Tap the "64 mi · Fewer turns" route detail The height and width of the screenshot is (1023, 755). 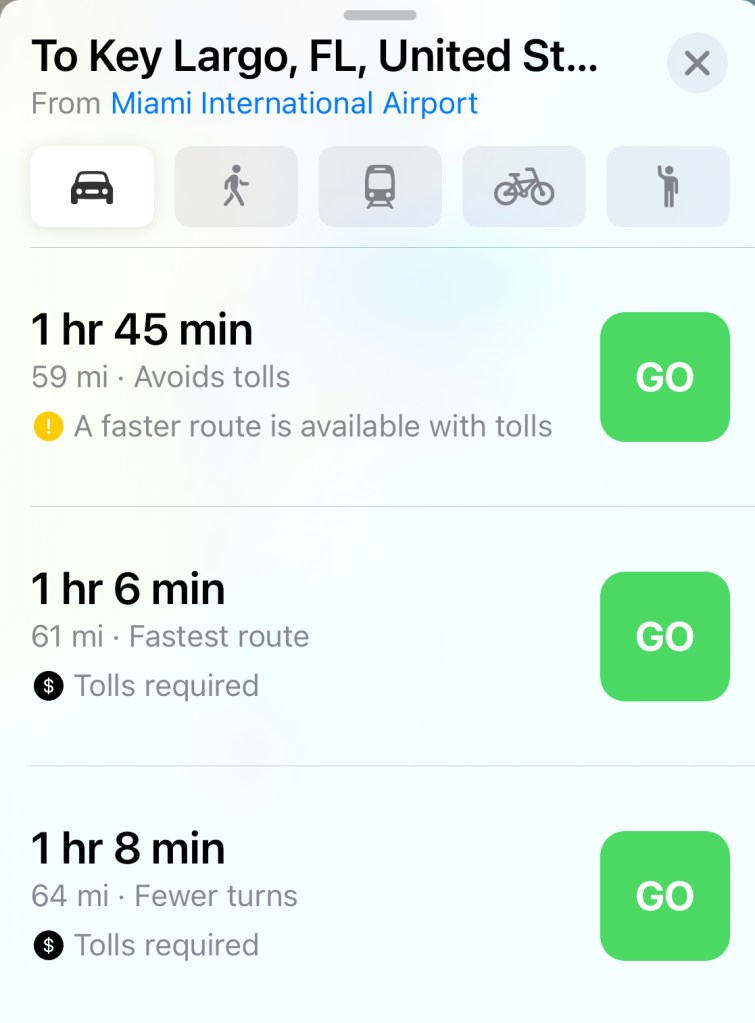(x=165, y=896)
